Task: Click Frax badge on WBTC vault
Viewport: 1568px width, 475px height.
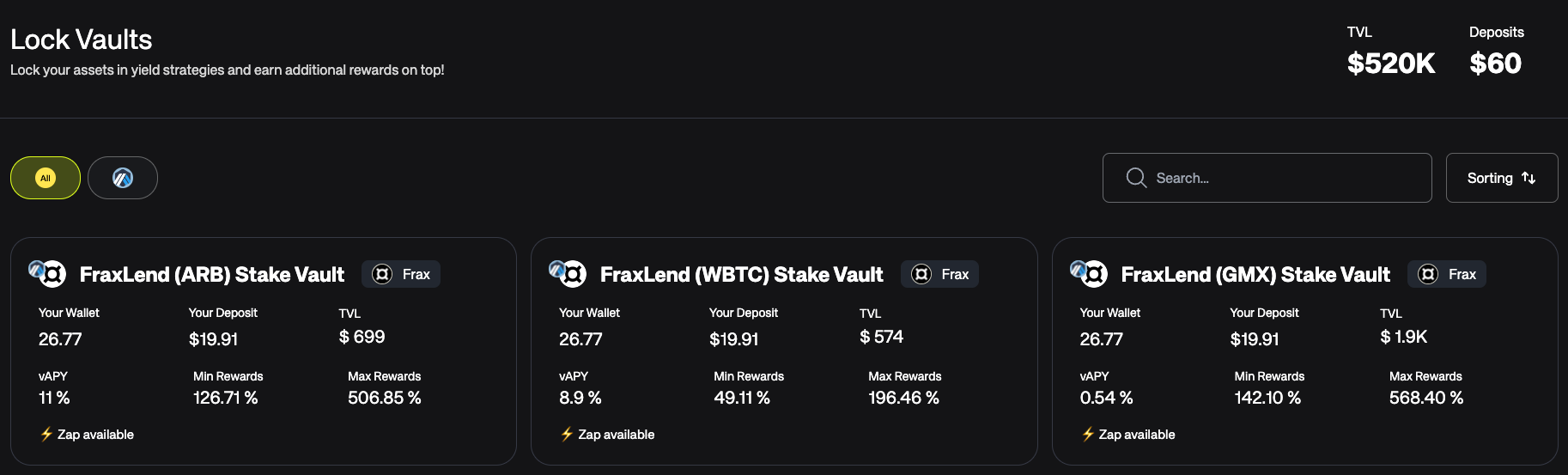Action: (939, 274)
